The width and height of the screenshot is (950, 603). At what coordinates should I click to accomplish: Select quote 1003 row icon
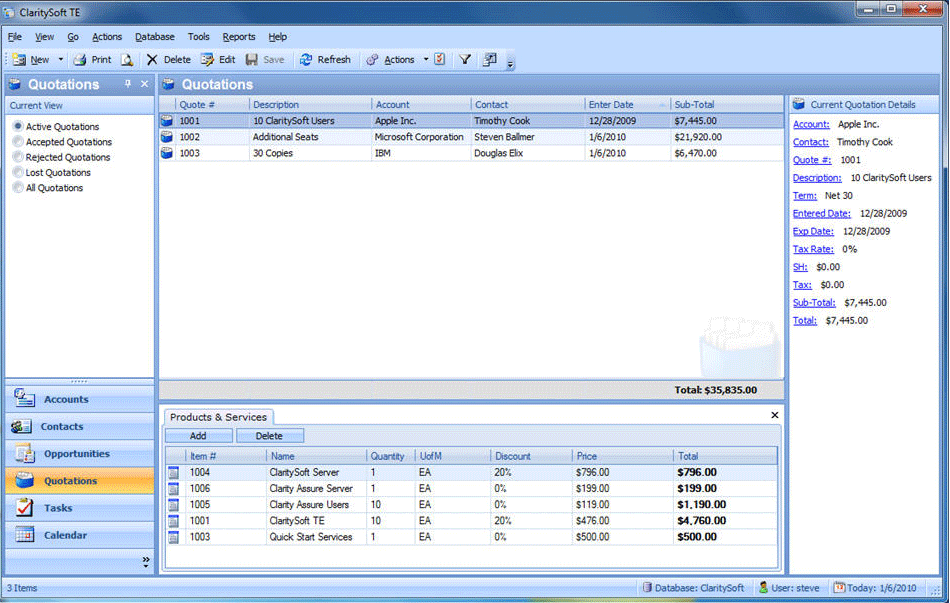point(167,153)
